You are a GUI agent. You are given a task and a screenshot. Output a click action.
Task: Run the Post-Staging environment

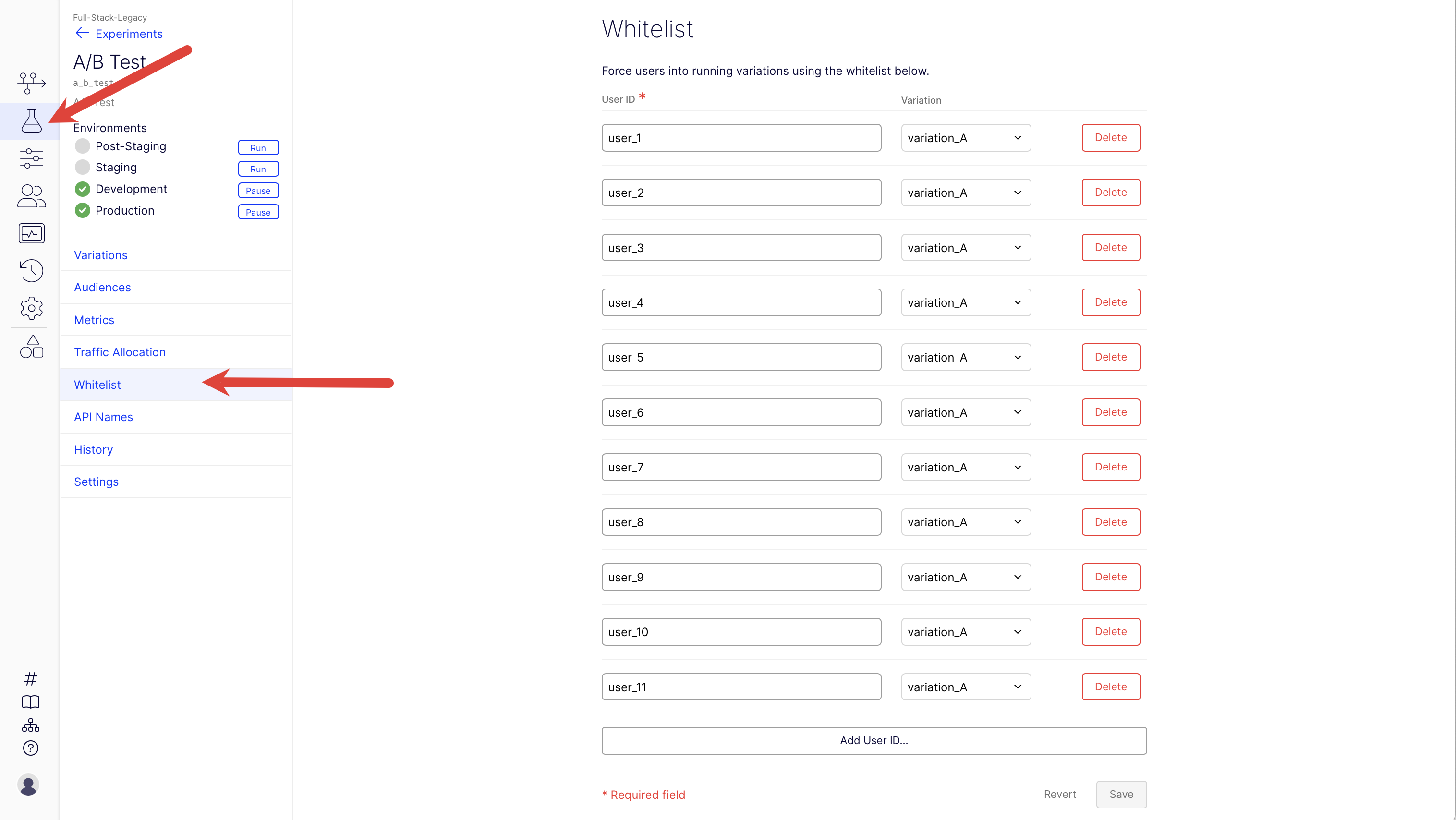click(x=258, y=147)
